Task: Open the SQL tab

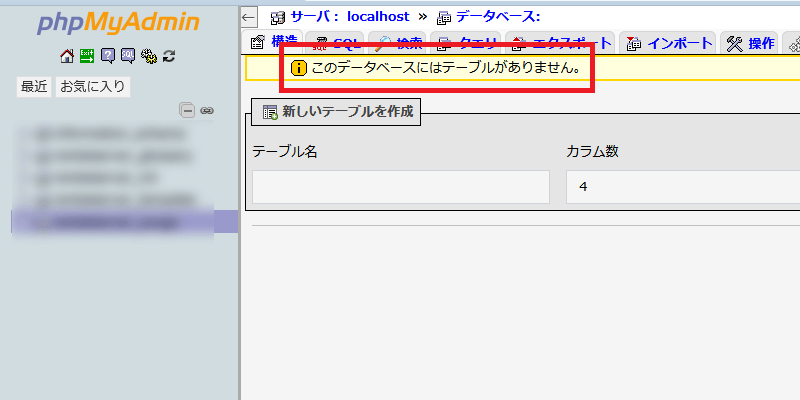Action: click(337, 43)
